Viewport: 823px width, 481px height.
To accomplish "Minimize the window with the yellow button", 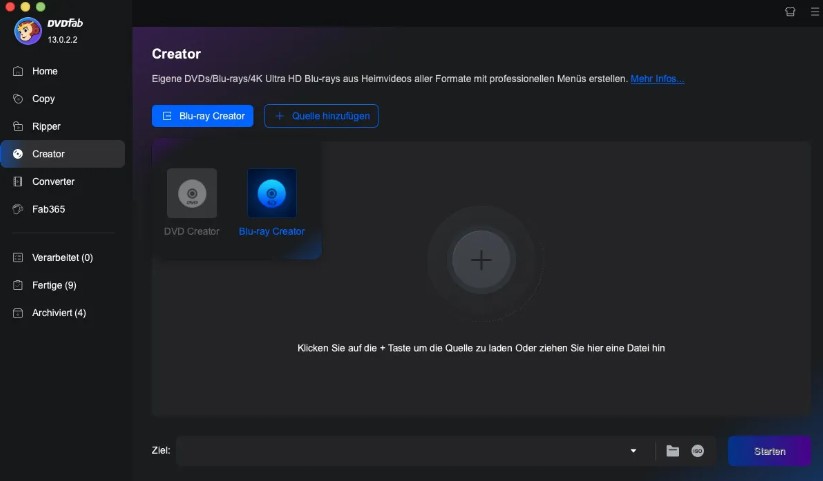I will point(25,7).
